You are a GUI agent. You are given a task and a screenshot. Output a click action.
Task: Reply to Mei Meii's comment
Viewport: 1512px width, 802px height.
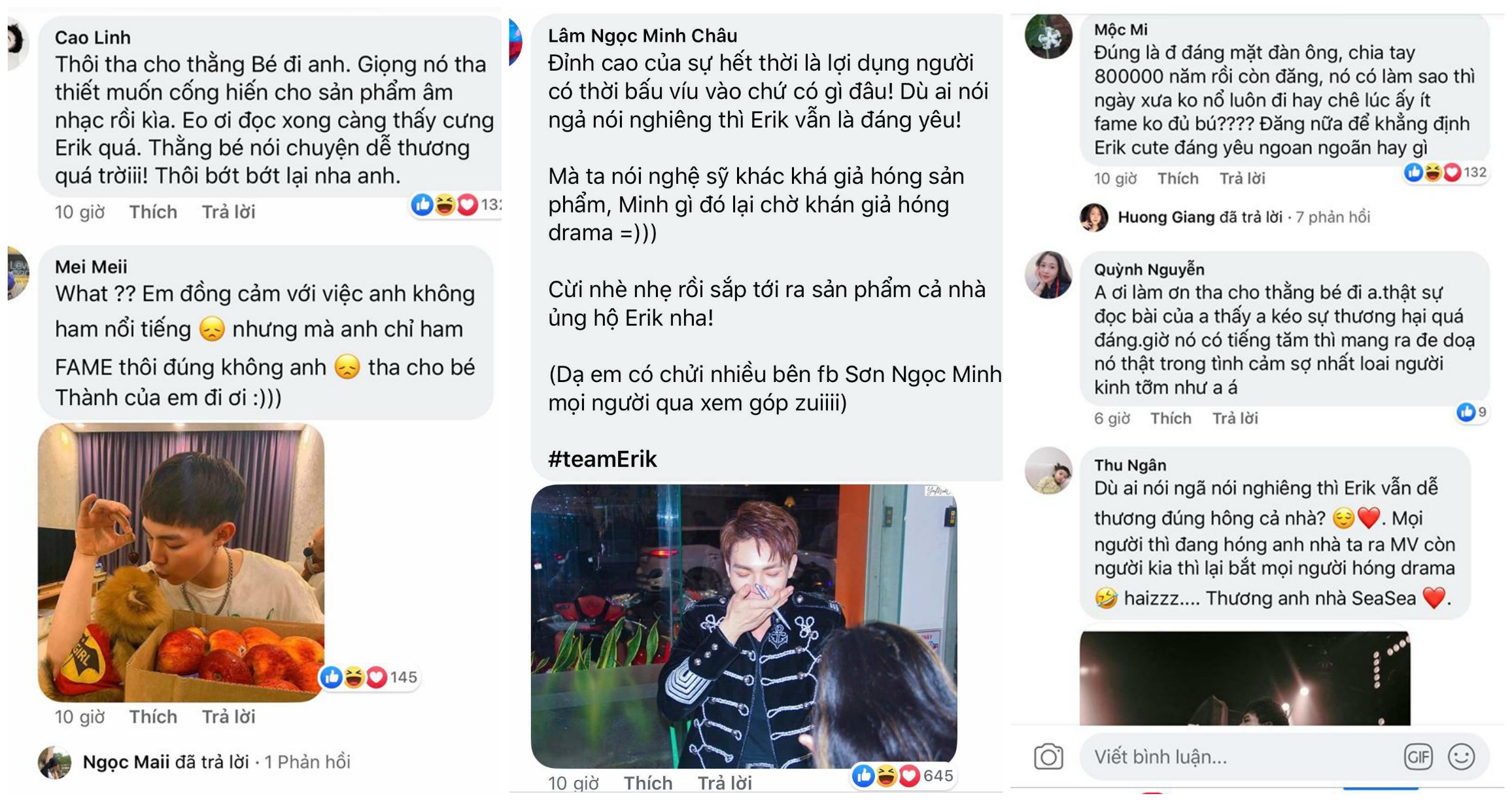coord(228,717)
